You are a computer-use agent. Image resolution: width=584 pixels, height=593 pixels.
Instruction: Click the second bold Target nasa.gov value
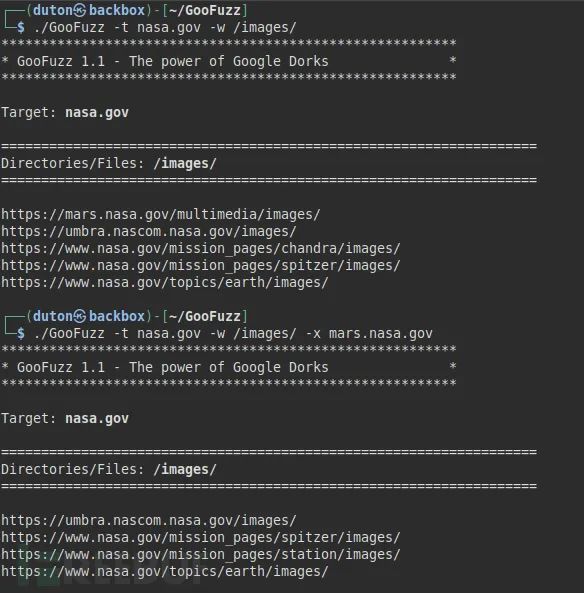pos(97,418)
